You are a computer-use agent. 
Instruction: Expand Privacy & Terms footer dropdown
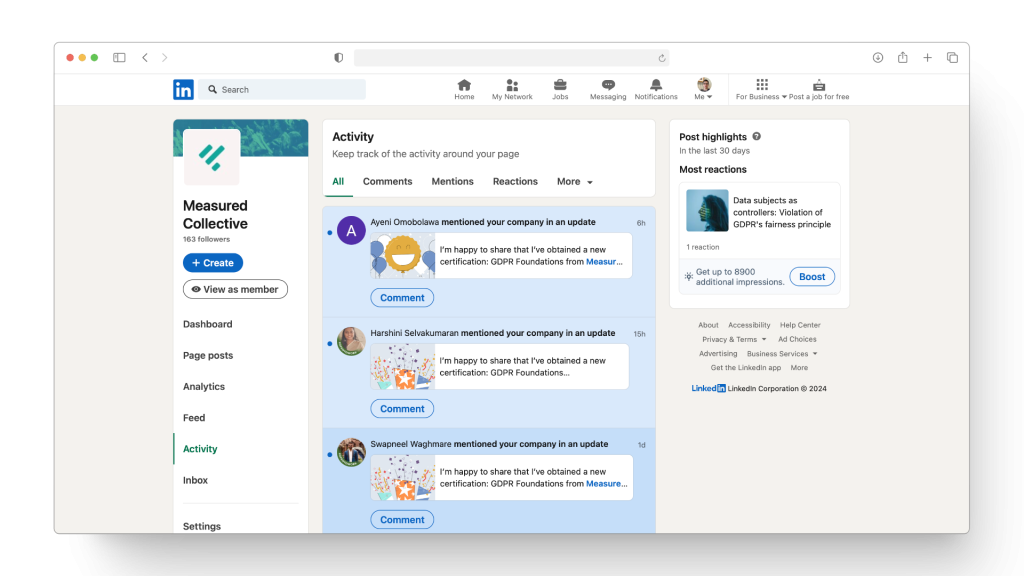pyautogui.click(x=734, y=339)
